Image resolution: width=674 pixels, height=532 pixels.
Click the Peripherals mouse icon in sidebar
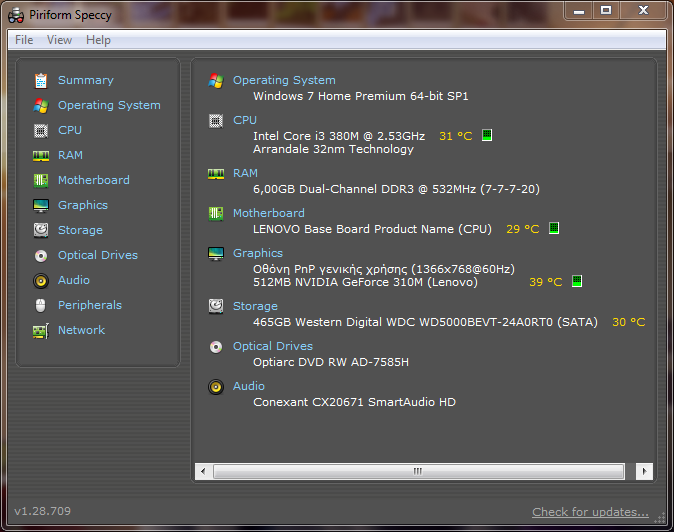(41, 306)
